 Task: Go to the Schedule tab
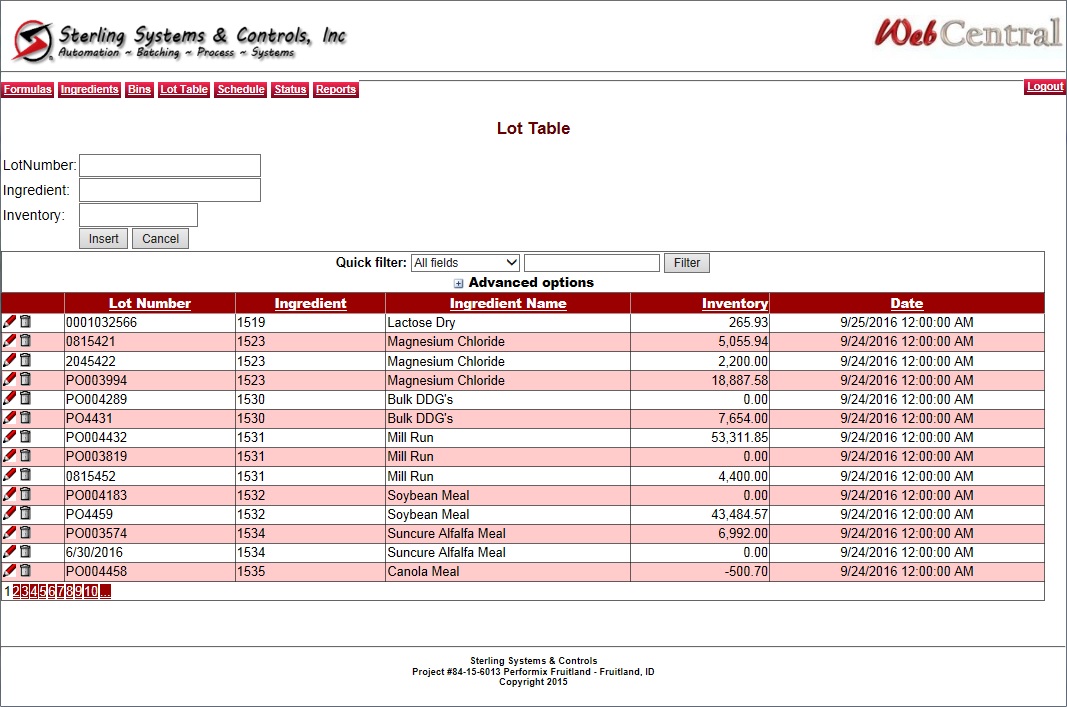pos(241,90)
